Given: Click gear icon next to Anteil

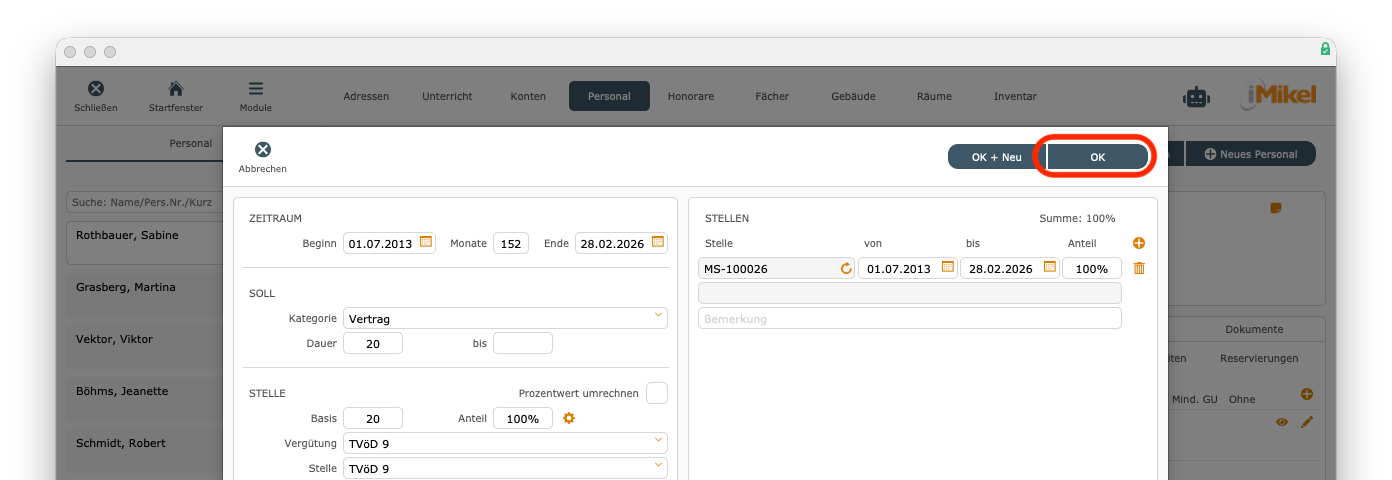Looking at the screenshot, I should point(569,418).
